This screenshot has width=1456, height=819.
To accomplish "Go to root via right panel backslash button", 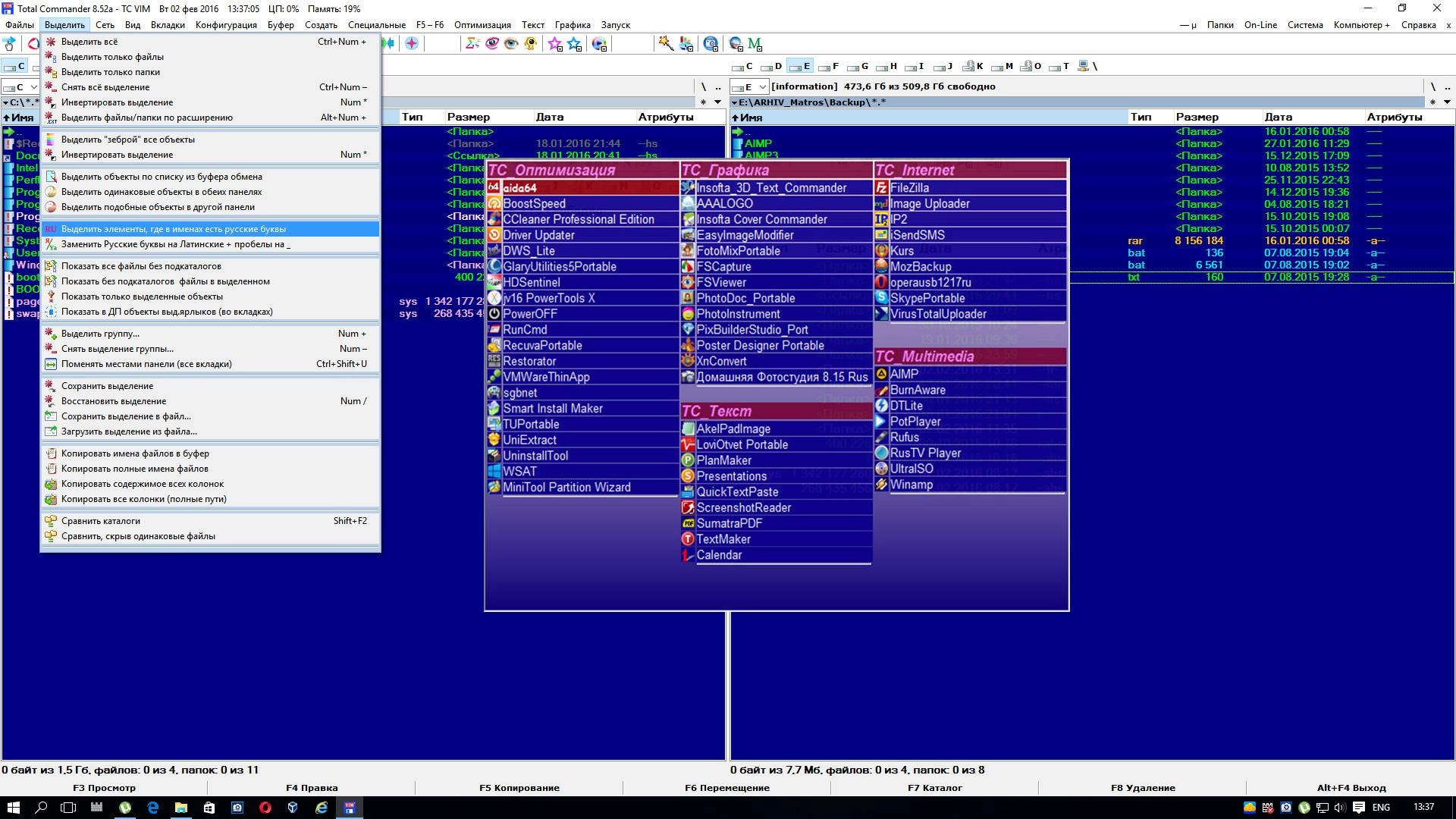I will [x=1432, y=86].
